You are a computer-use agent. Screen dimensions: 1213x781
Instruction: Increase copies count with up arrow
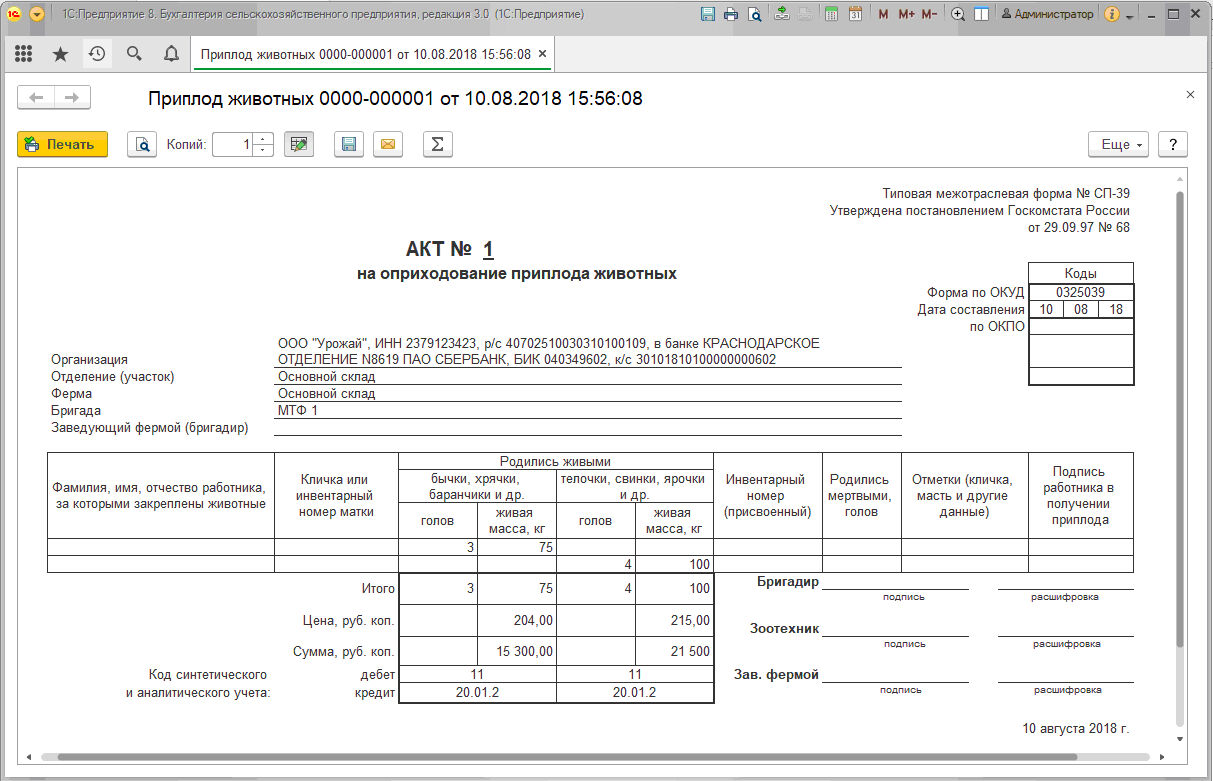point(263,140)
